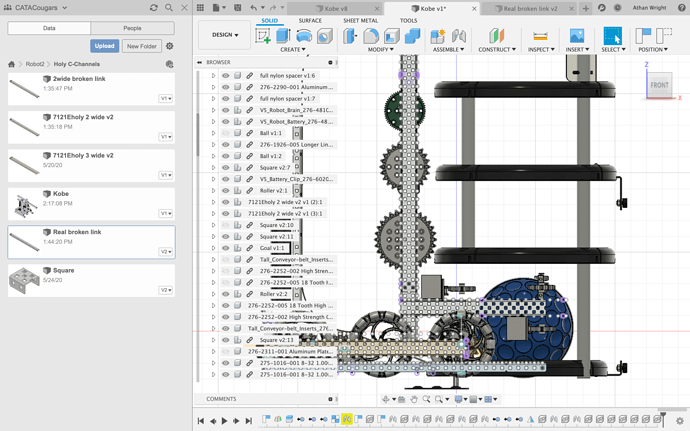Click the FRONT face of the view cube
690x431 pixels.
tap(660, 86)
